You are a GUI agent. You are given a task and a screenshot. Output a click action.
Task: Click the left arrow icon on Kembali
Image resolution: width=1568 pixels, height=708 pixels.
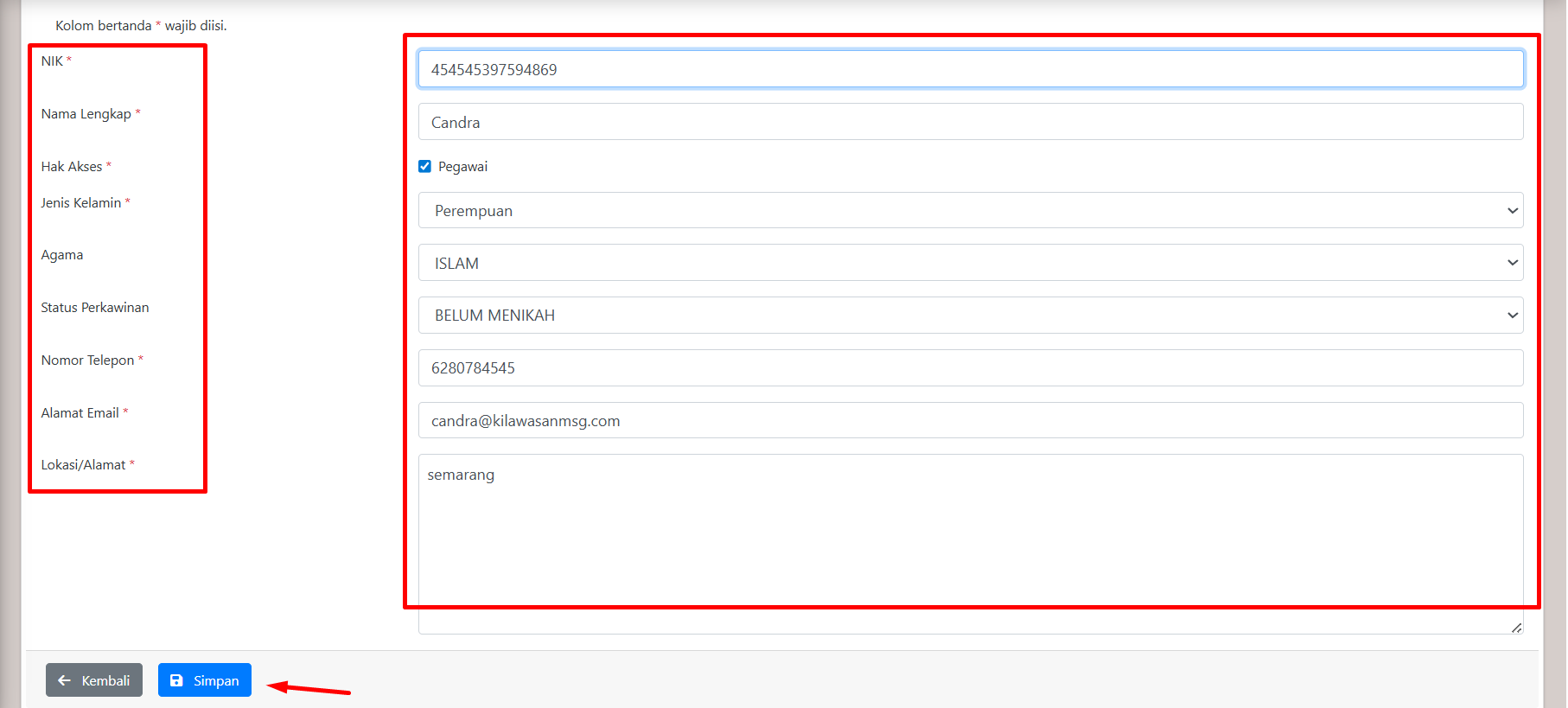pyautogui.click(x=64, y=680)
